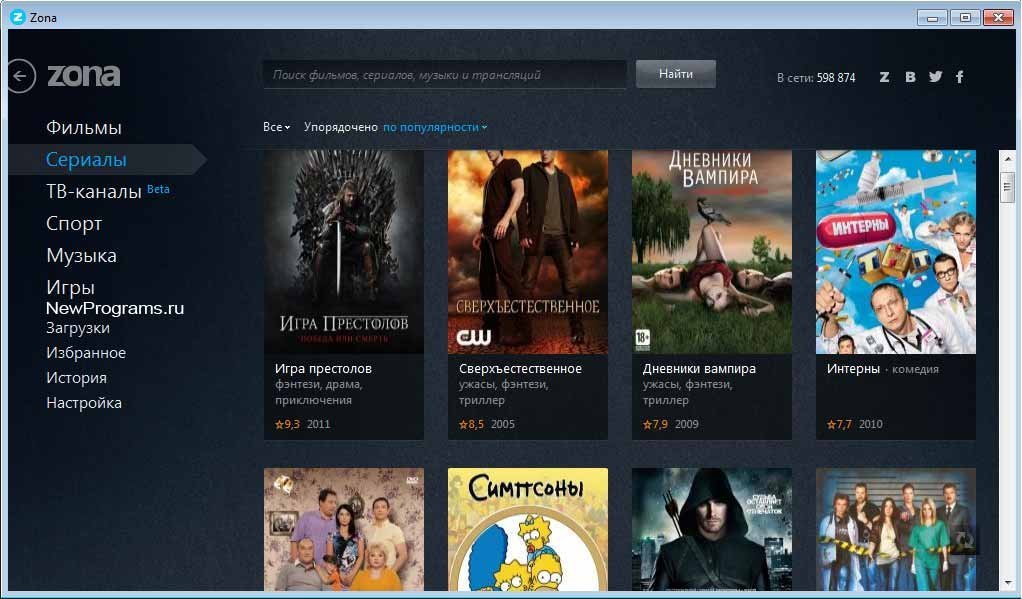Open the Twitter social icon
This screenshot has height=599, width=1022.
click(x=935, y=77)
